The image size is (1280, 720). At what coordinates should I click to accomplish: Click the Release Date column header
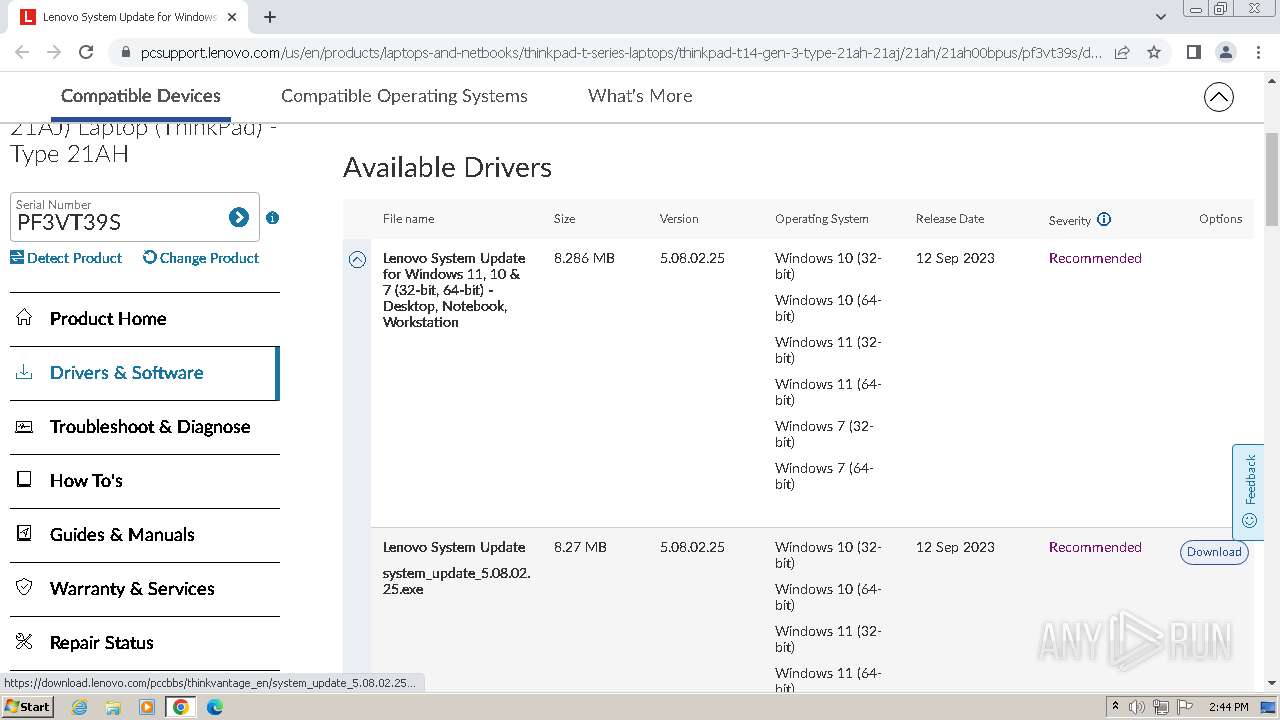(950, 219)
